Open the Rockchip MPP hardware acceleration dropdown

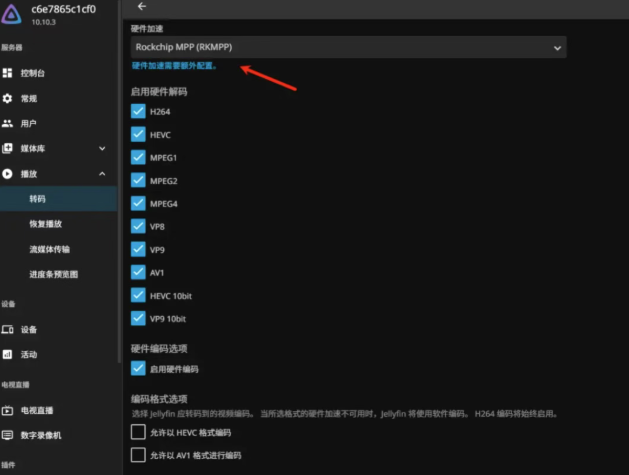[x=348, y=47]
